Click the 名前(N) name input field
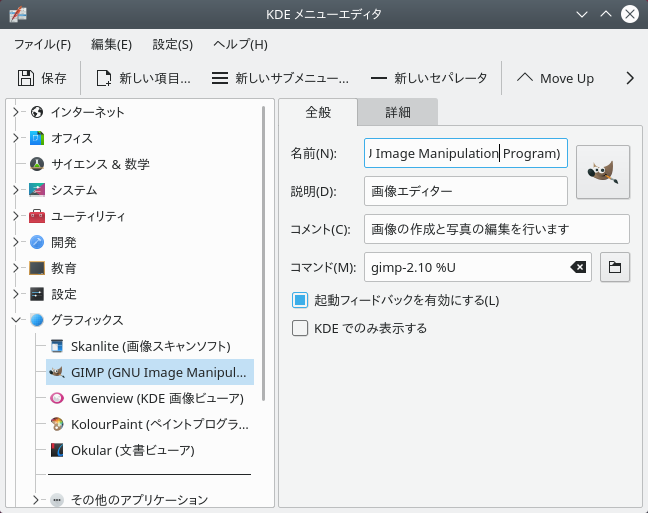The width and height of the screenshot is (648, 513). pyautogui.click(x=466, y=153)
